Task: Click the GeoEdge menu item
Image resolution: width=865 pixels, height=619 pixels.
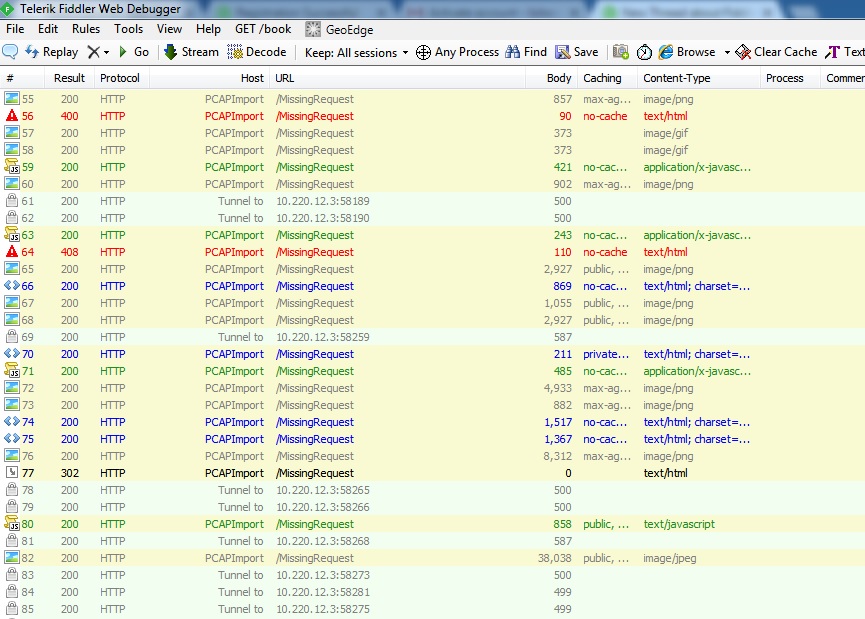Action: (339, 29)
